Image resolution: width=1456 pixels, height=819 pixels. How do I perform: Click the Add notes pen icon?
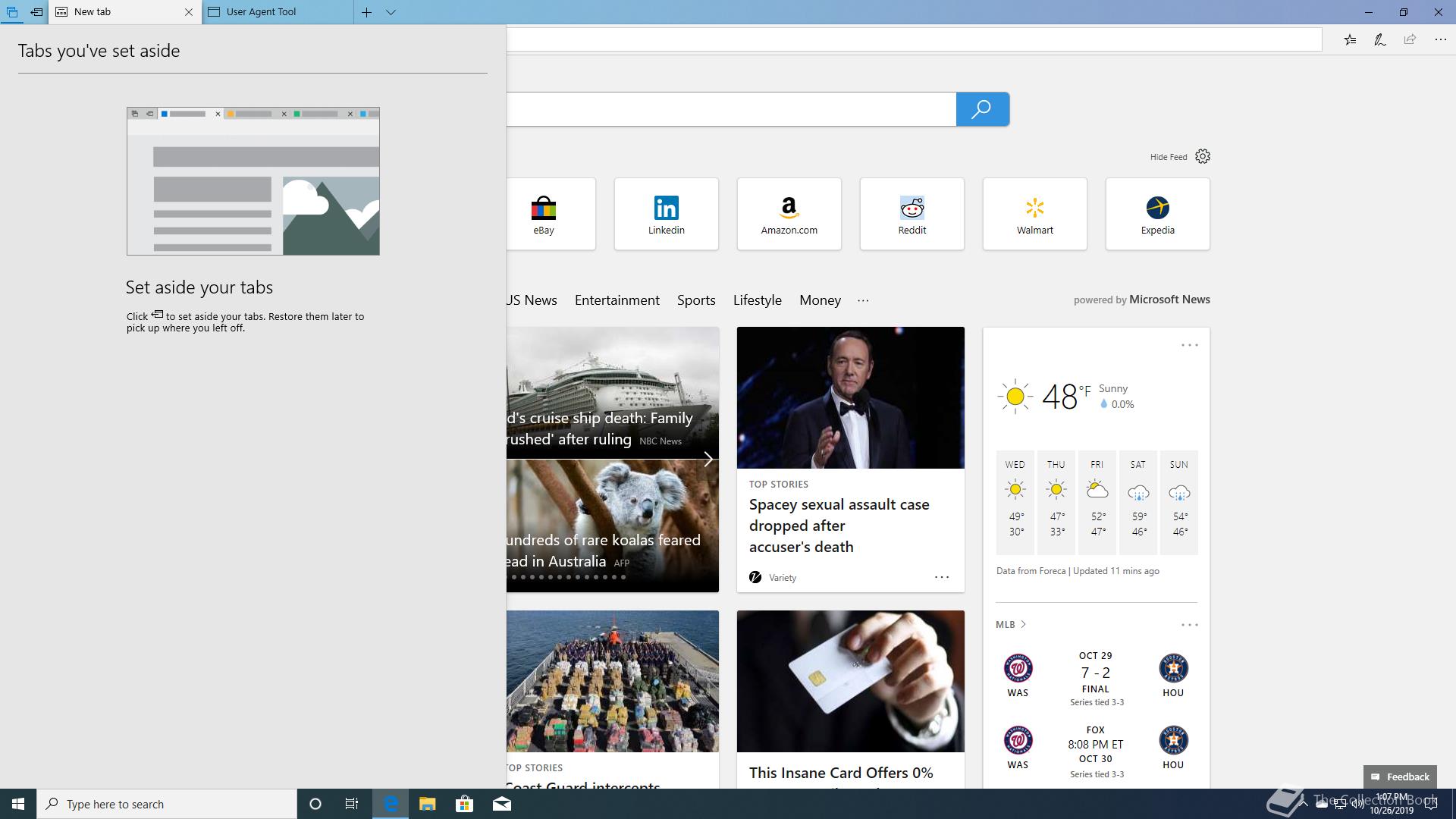coord(1380,39)
